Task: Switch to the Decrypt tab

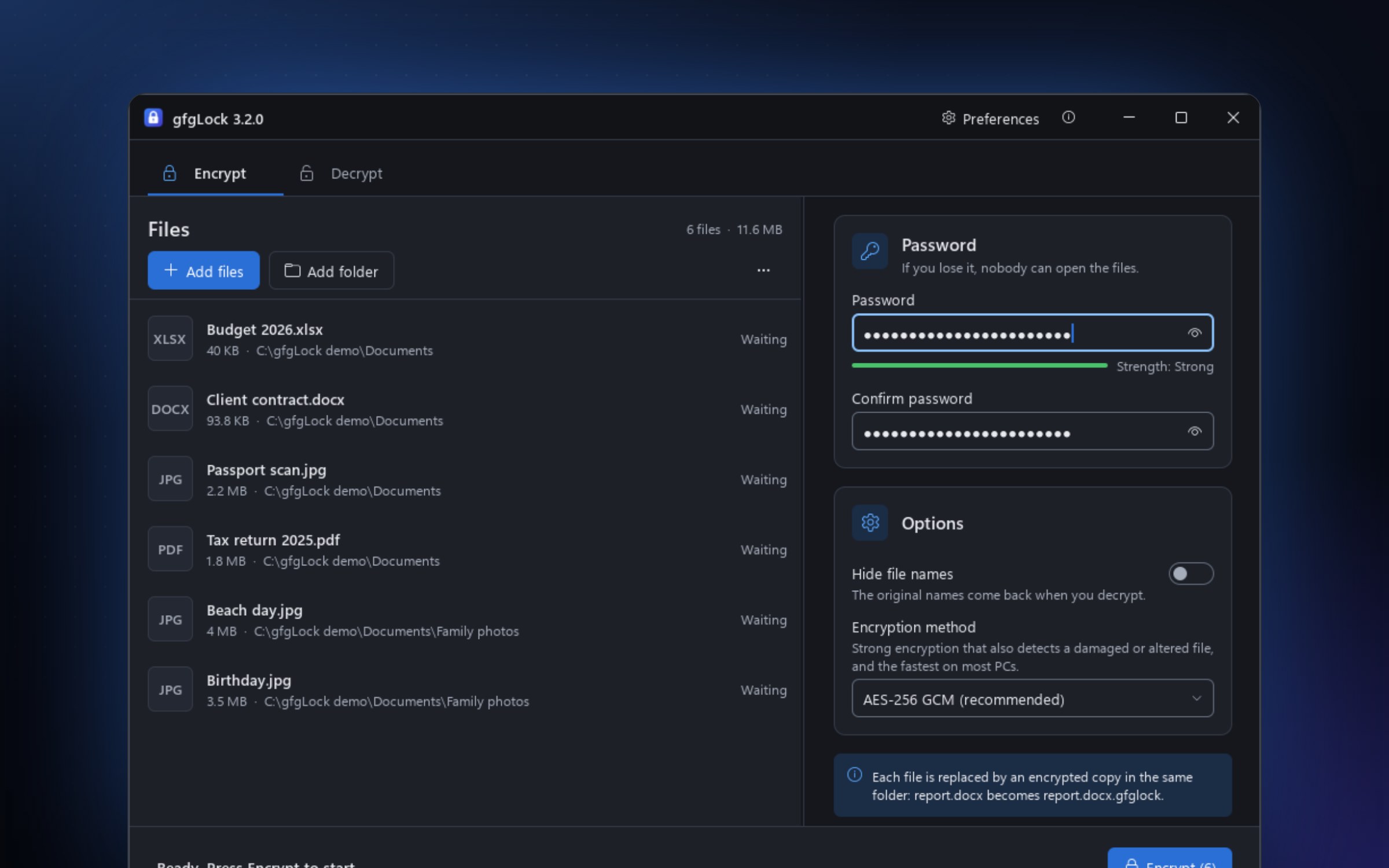Action: coord(341,173)
